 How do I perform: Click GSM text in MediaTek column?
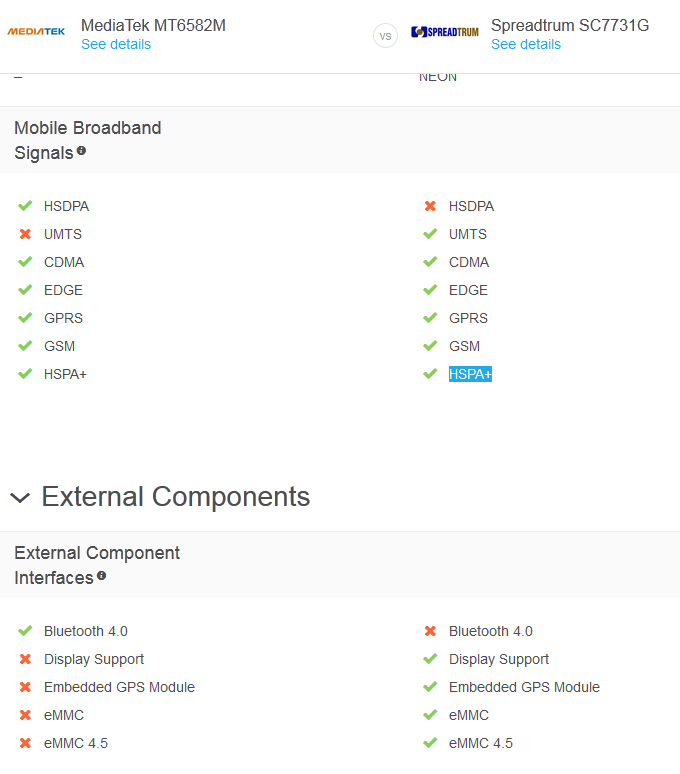(60, 347)
